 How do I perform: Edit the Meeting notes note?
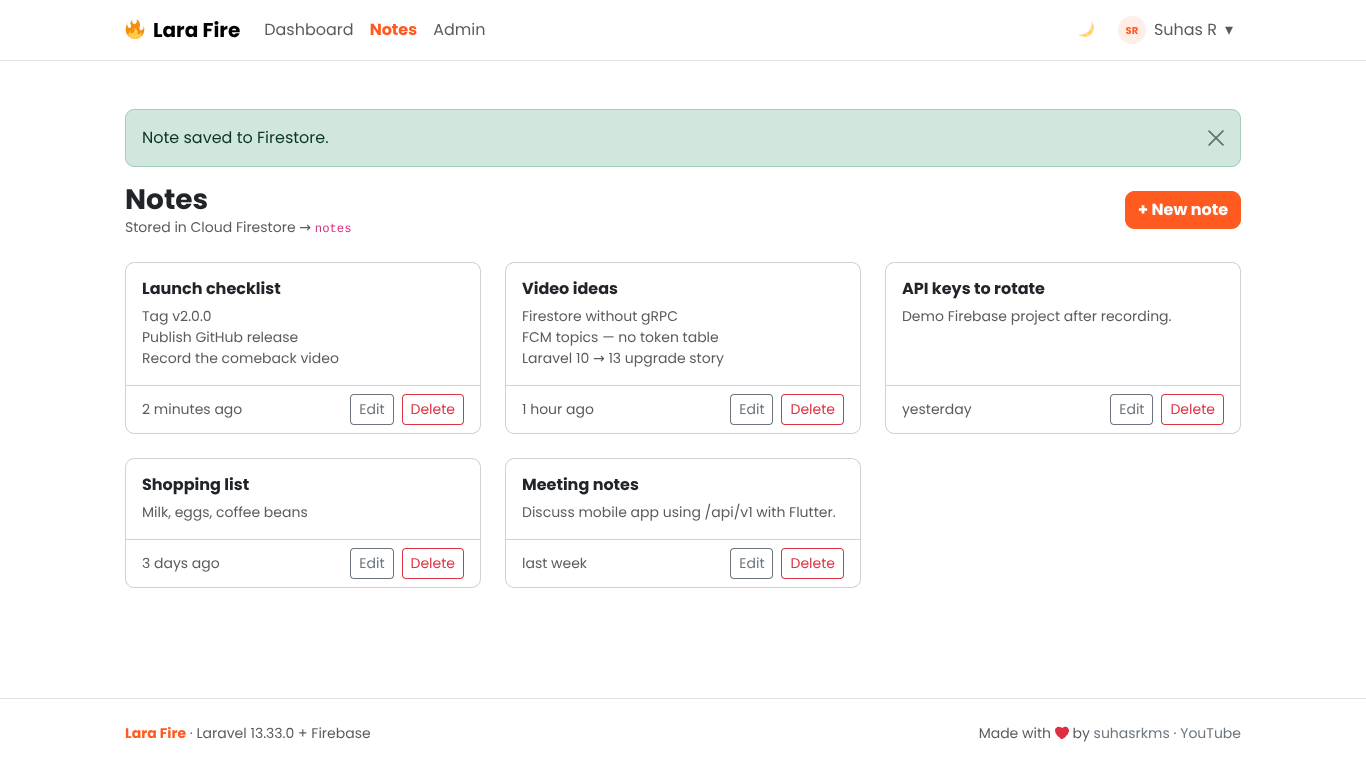(752, 563)
